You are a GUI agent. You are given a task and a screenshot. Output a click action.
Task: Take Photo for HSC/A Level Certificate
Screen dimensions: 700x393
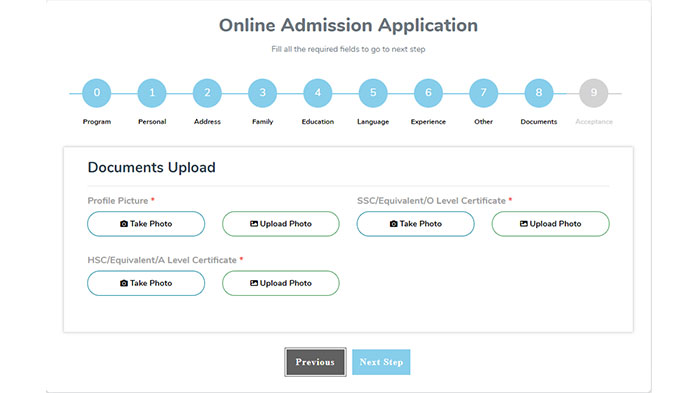click(x=146, y=283)
